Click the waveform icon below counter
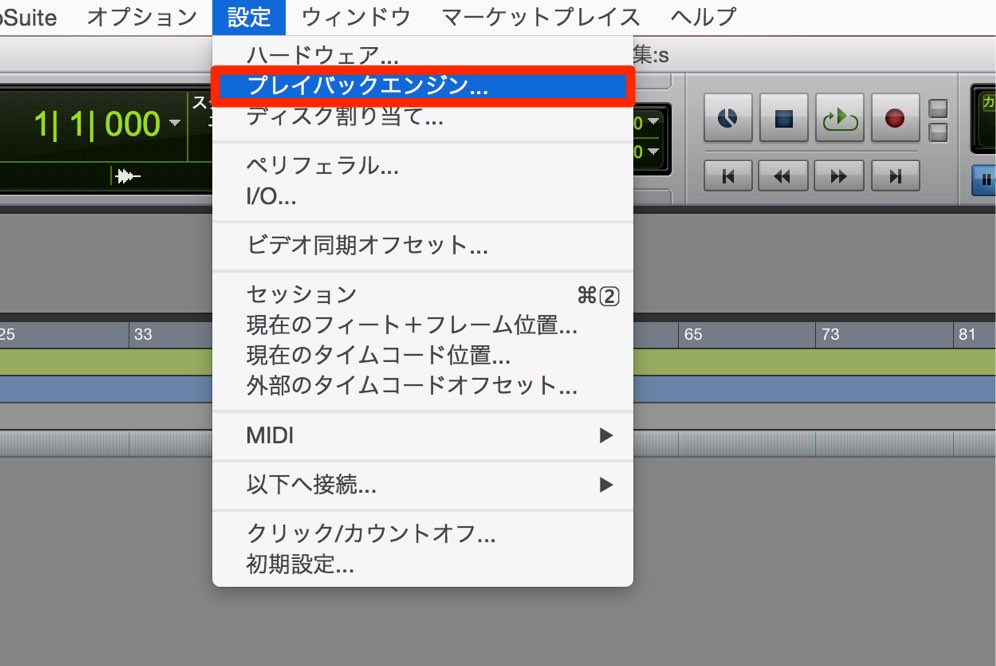Screen dimensions: 996x666 click(x=126, y=176)
